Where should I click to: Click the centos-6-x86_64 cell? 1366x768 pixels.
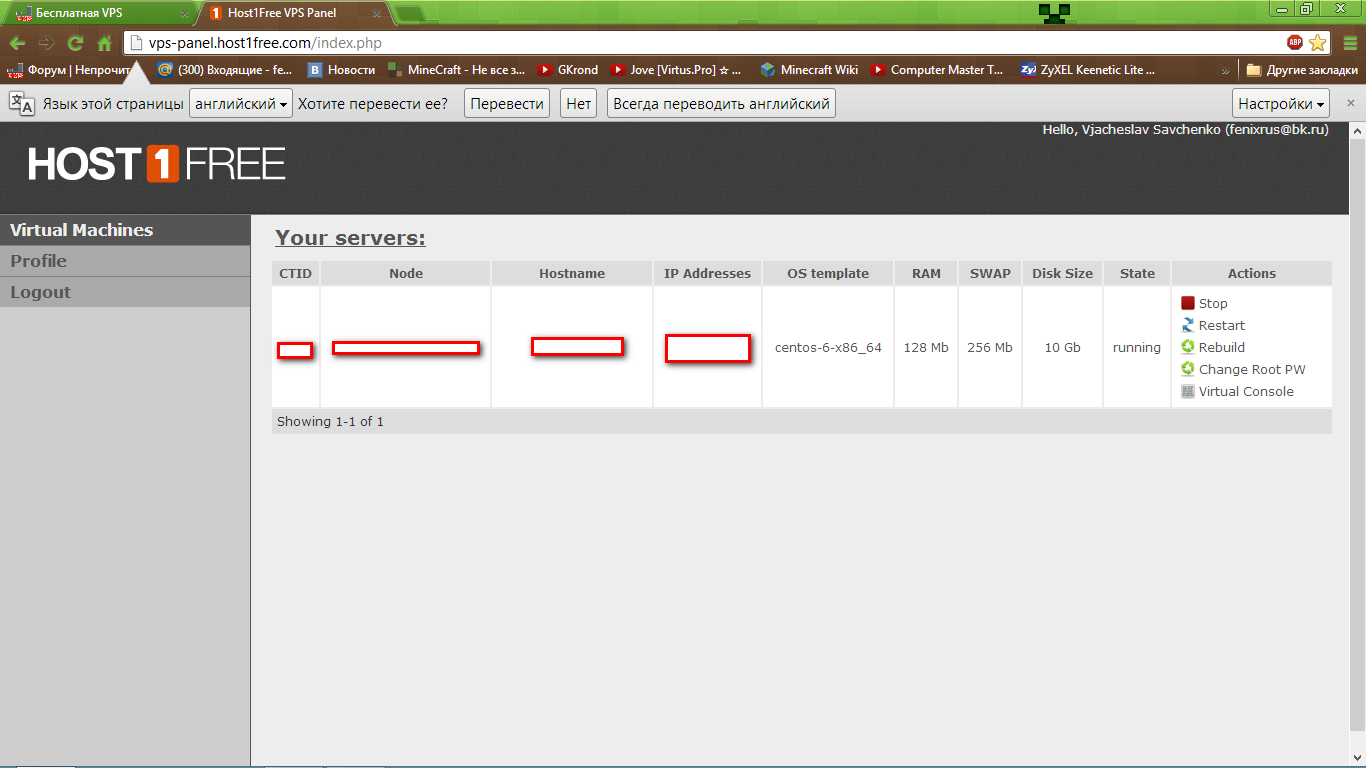[828, 348]
